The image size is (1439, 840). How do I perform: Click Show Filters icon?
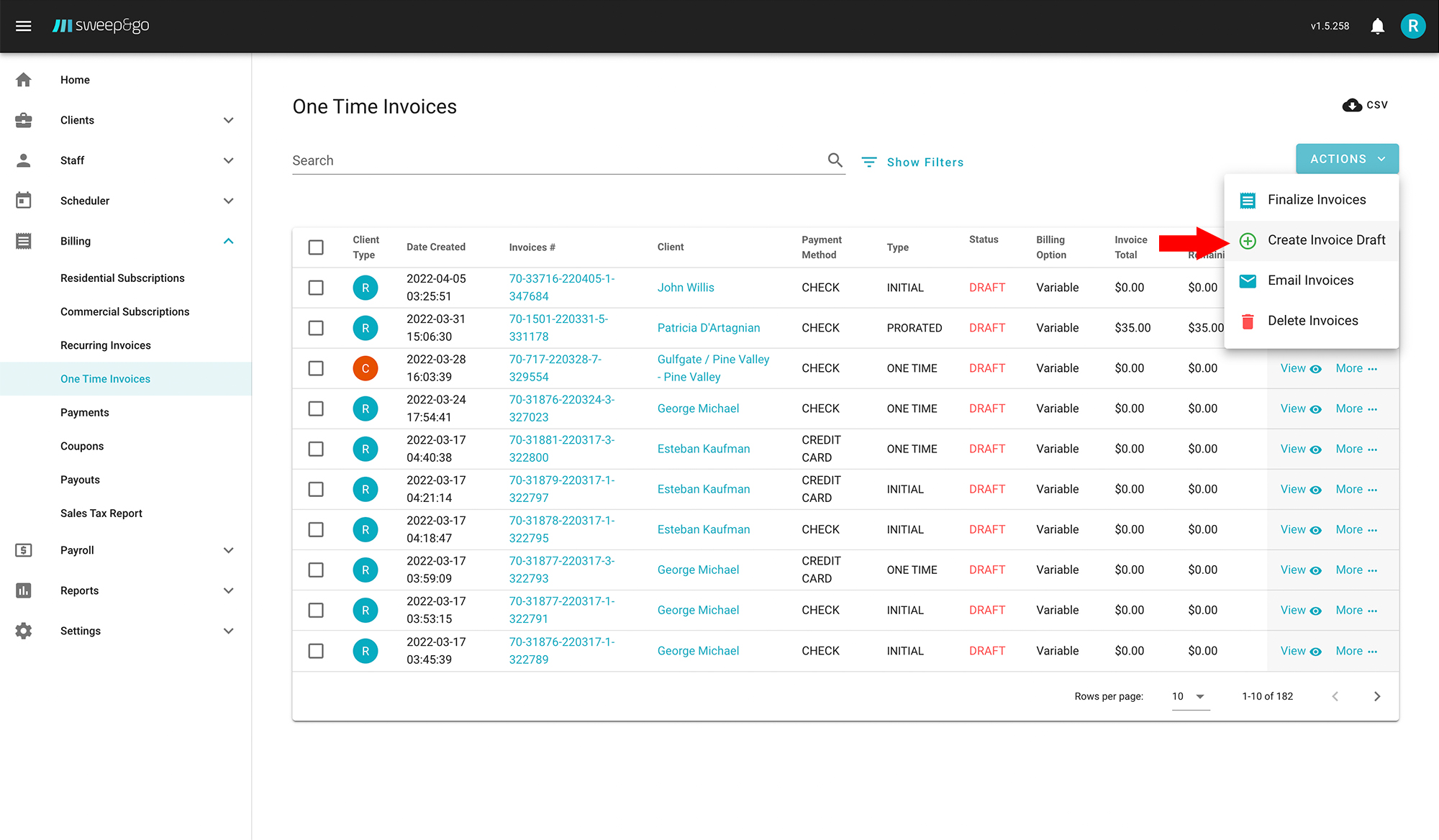[869, 162]
